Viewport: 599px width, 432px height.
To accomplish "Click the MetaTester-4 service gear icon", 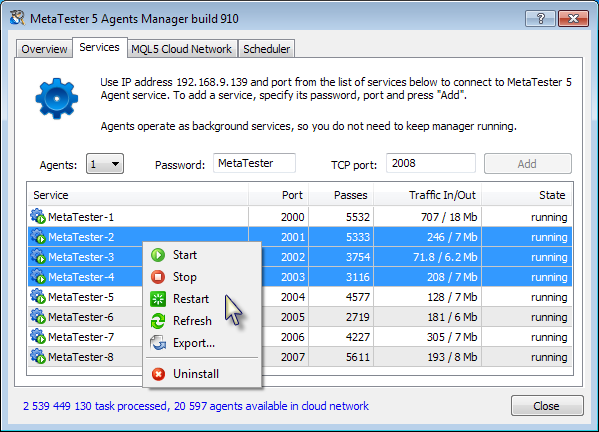I will (x=38, y=276).
